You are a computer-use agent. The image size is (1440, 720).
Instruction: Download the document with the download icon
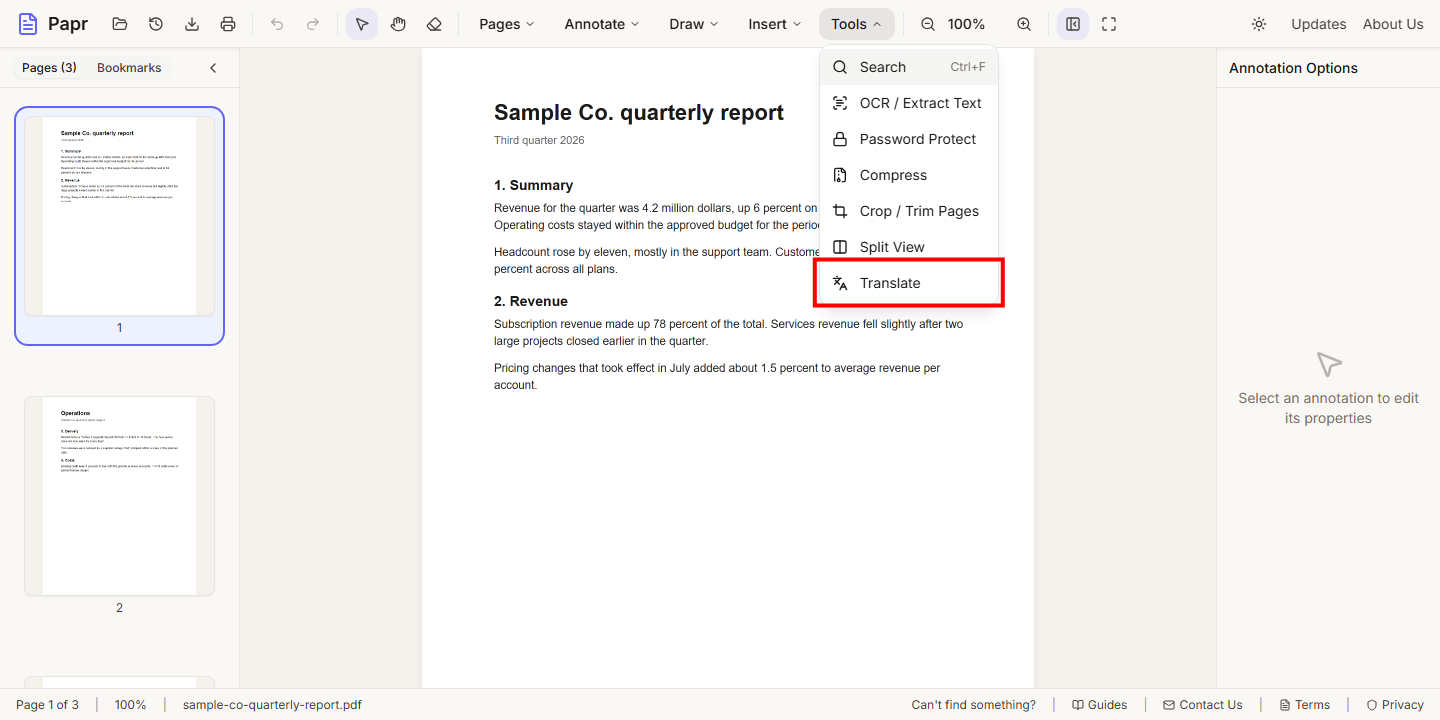tap(192, 24)
